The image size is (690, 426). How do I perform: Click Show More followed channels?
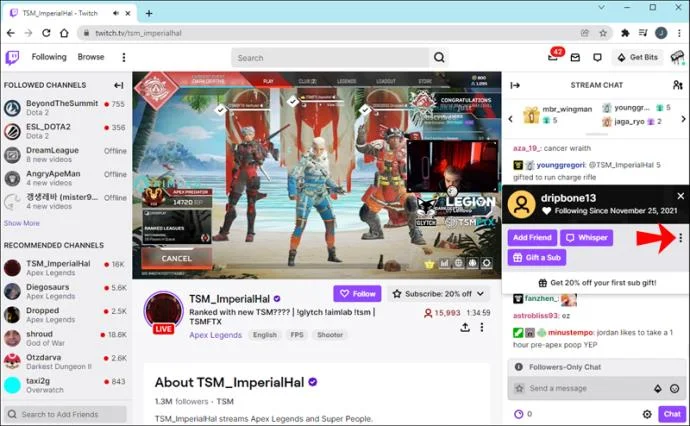tap(22, 223)
